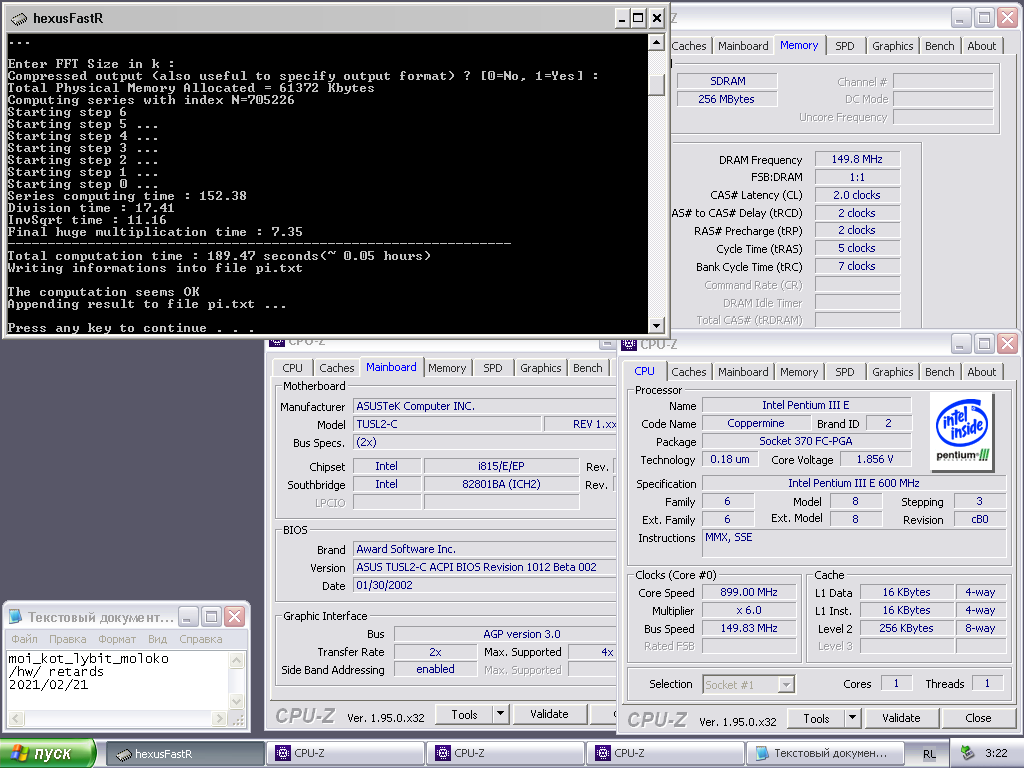The width and height of the screenshot is (1024, 768).
Task: Open the Start menu via пуск button
Action: [x=48, y=753]
